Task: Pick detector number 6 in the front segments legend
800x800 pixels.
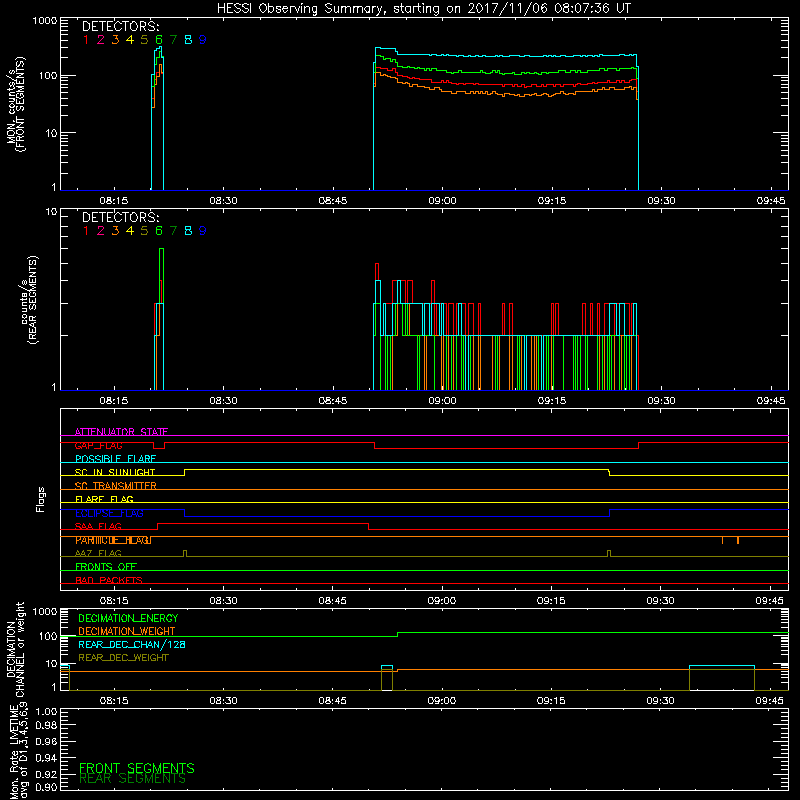Action: click(159, 40)
